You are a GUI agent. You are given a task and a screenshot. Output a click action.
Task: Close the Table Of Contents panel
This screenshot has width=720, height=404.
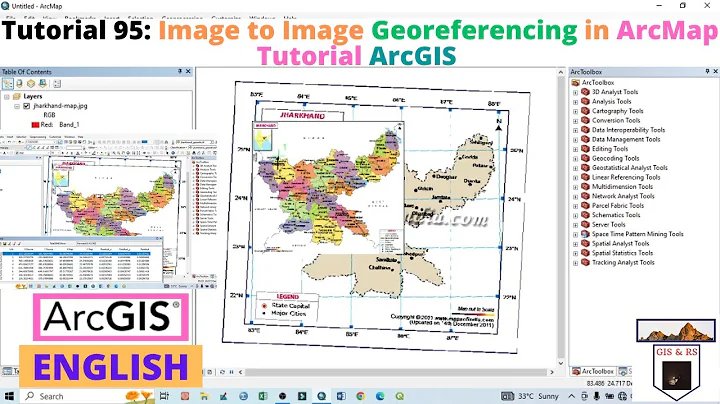click(188, 72)
